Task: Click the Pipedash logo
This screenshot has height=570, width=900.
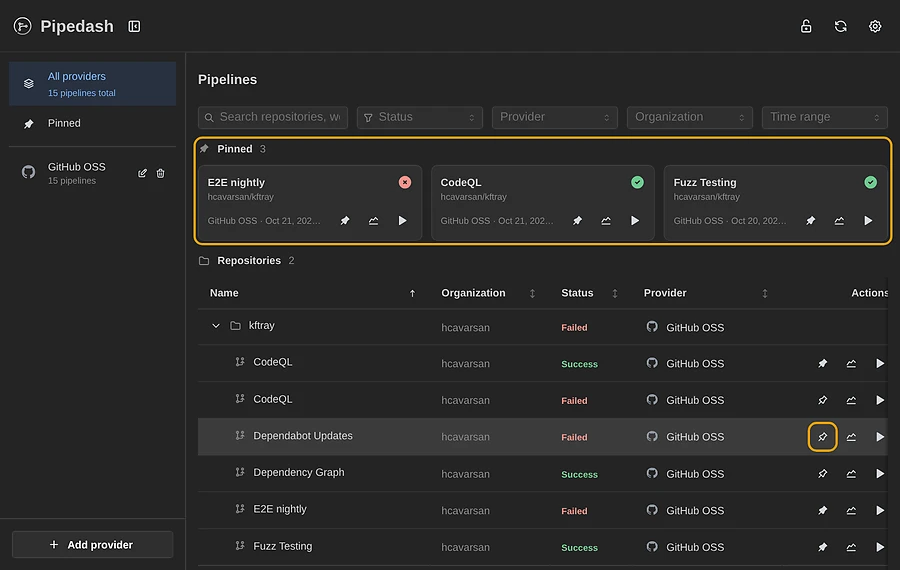Action: [22, 26]
